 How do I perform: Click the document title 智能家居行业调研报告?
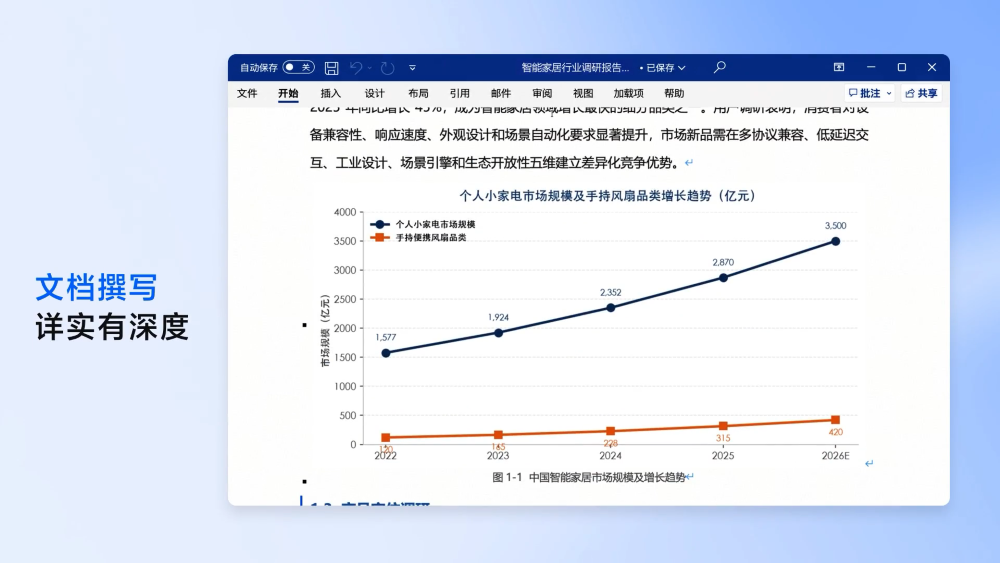pos(575,68)
